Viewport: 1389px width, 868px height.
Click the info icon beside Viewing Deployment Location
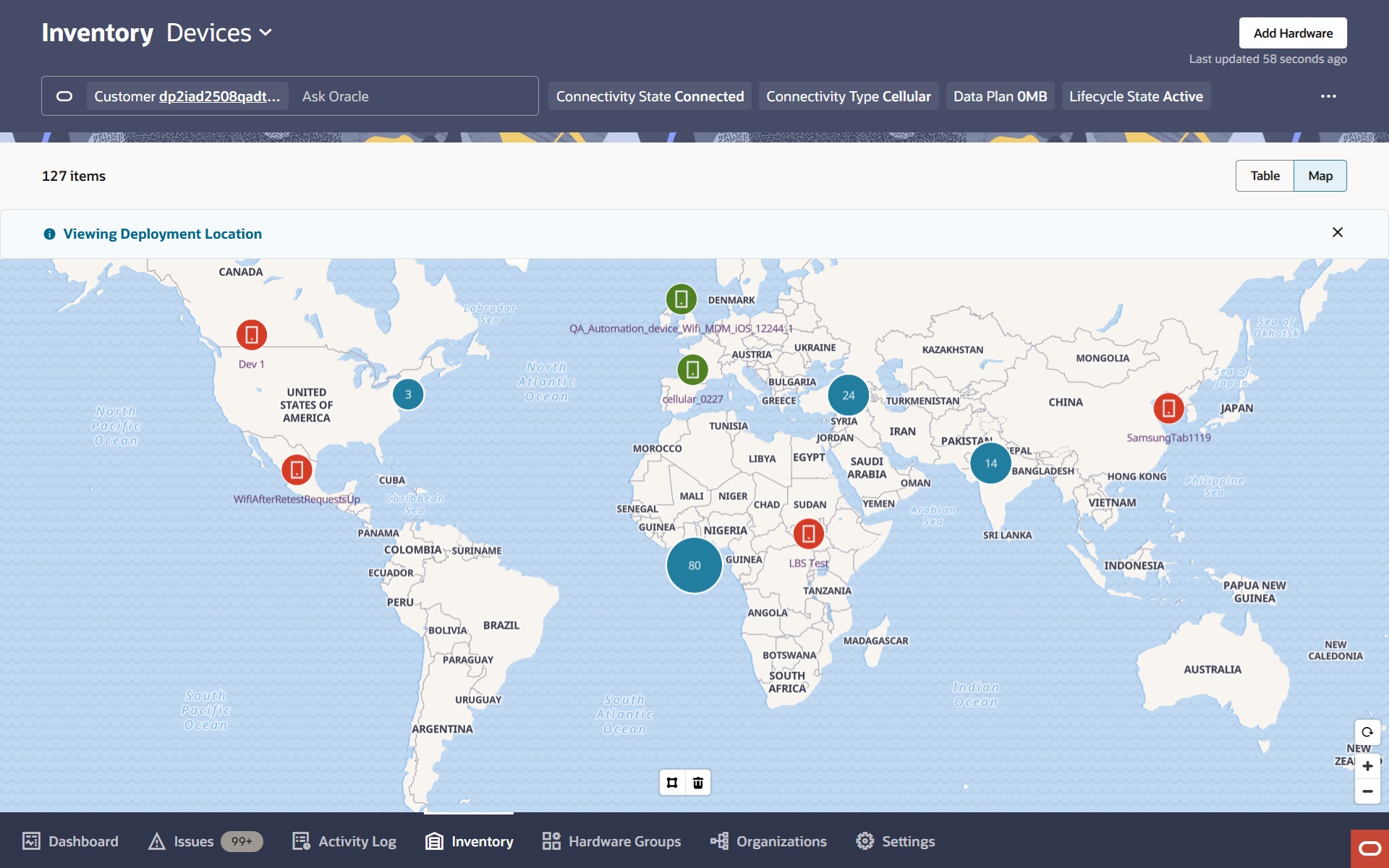[x=49, y=234]
